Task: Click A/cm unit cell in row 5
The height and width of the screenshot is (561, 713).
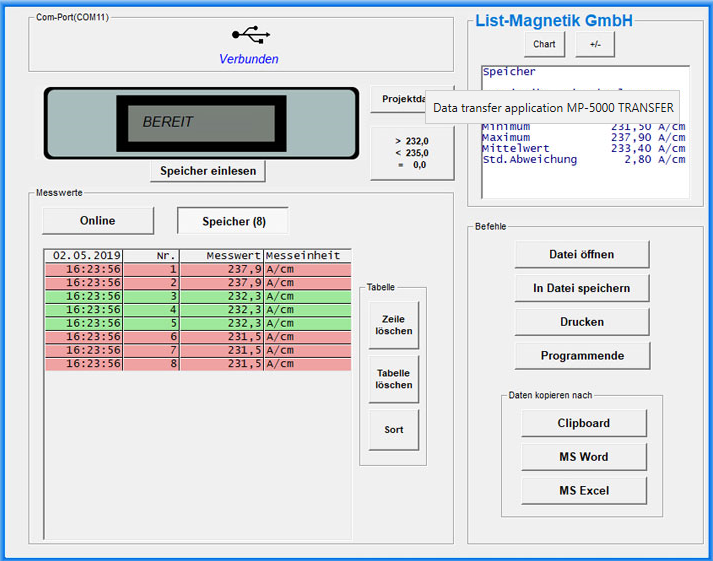Action: [307, 323]
